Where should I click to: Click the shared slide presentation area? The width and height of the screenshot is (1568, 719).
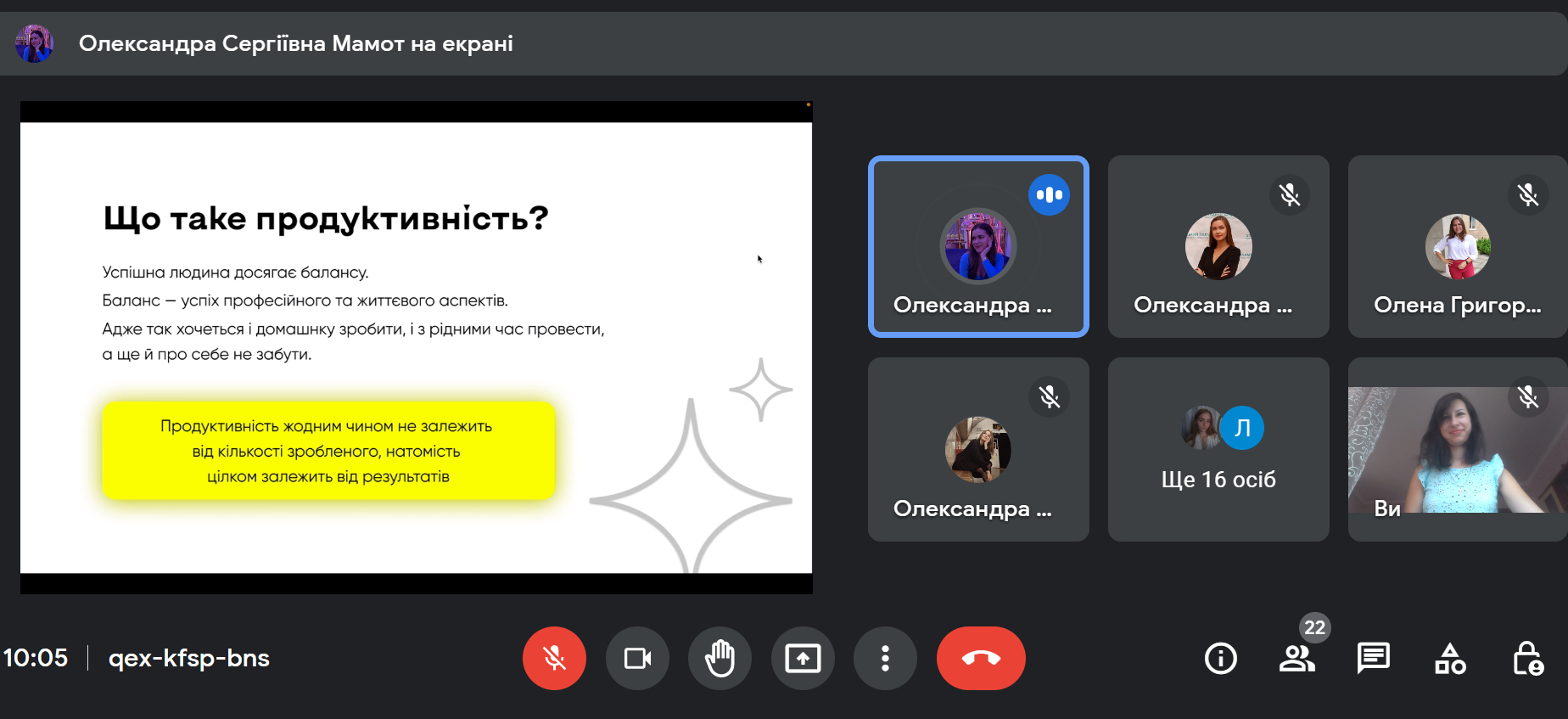click(416, 347)
